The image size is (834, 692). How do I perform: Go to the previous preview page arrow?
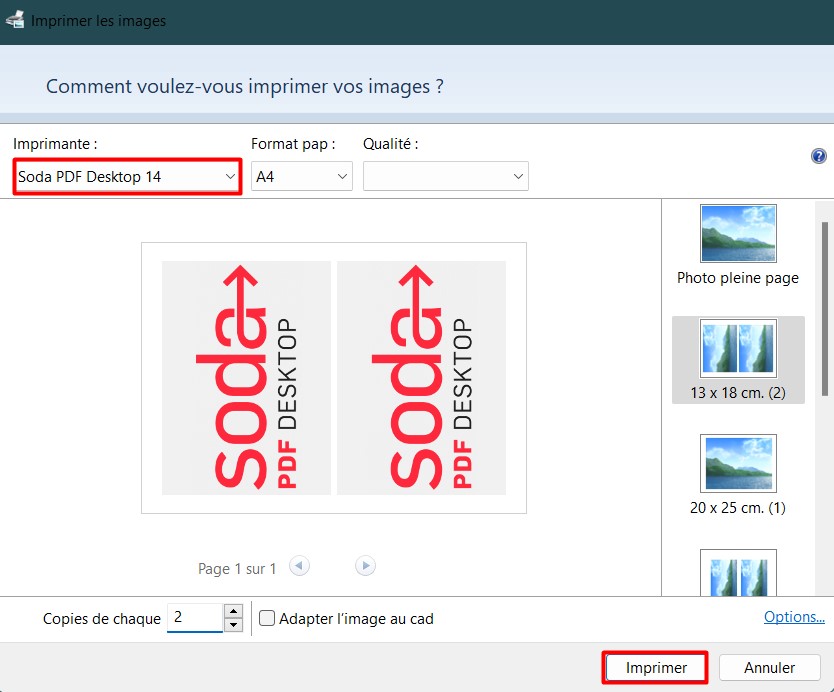pos(299,565)
